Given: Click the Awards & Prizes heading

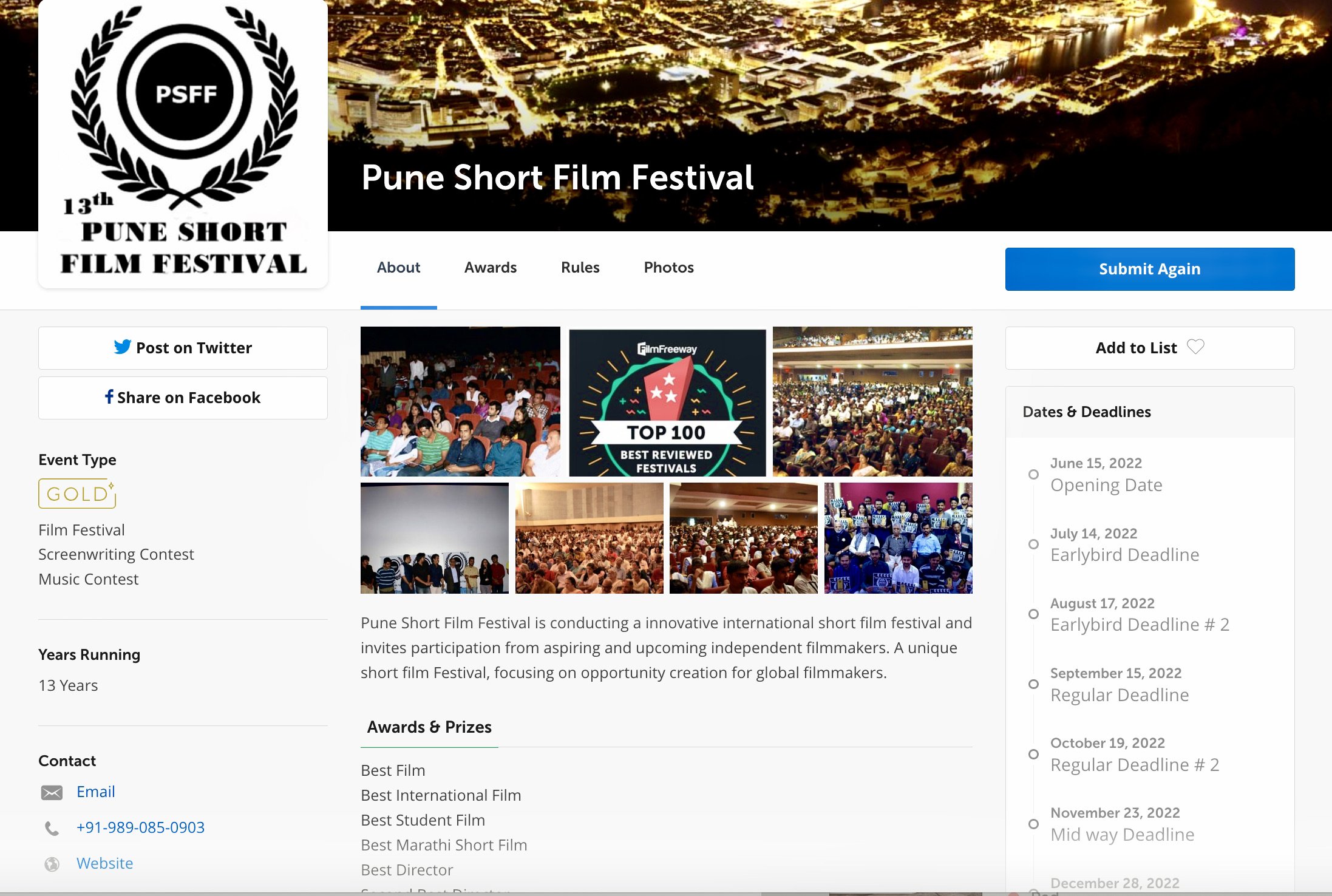Looking at the screenshot, I should pos(429,727).
